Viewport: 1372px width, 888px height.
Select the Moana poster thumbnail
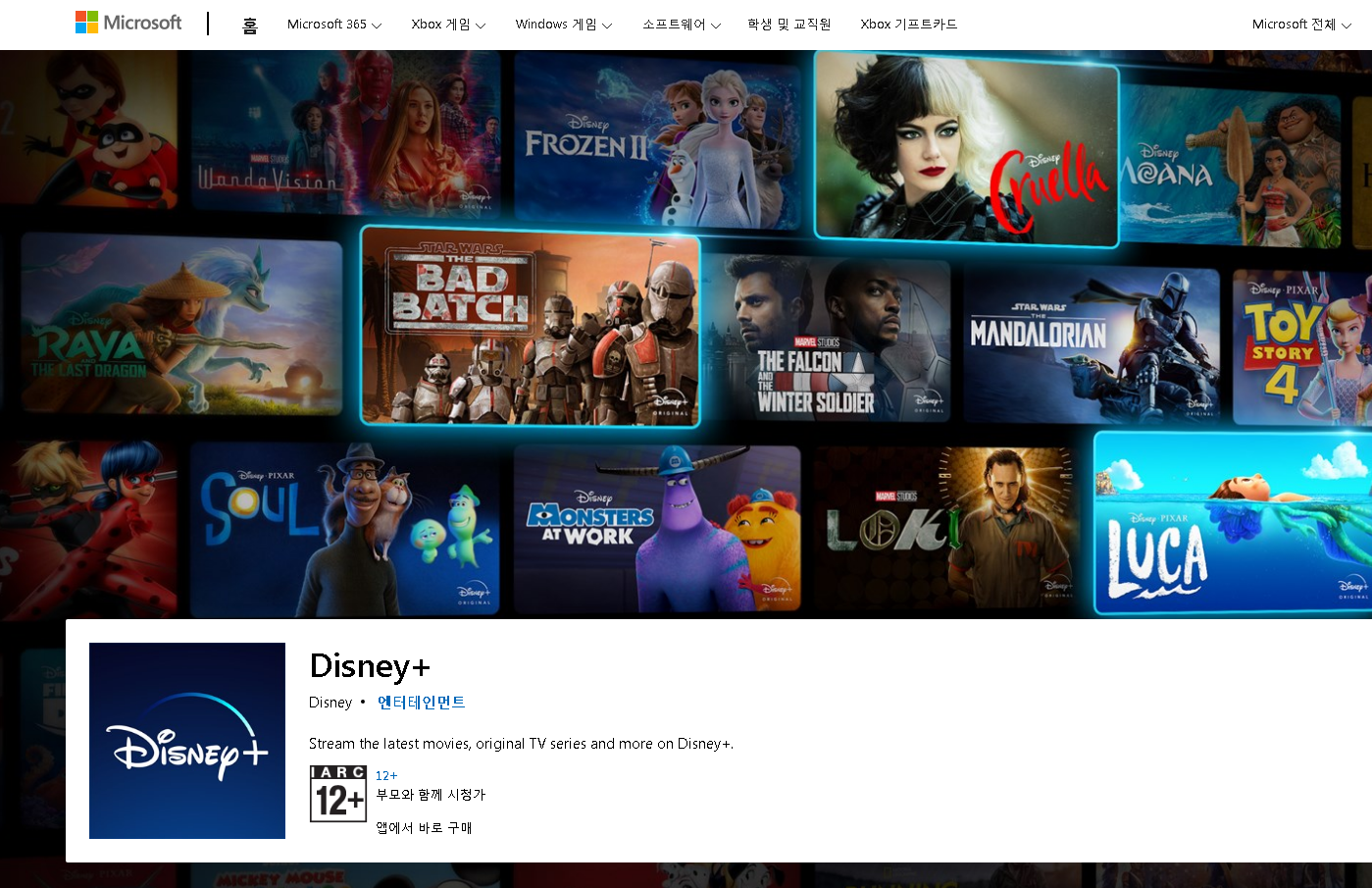tap(1231, 165)
